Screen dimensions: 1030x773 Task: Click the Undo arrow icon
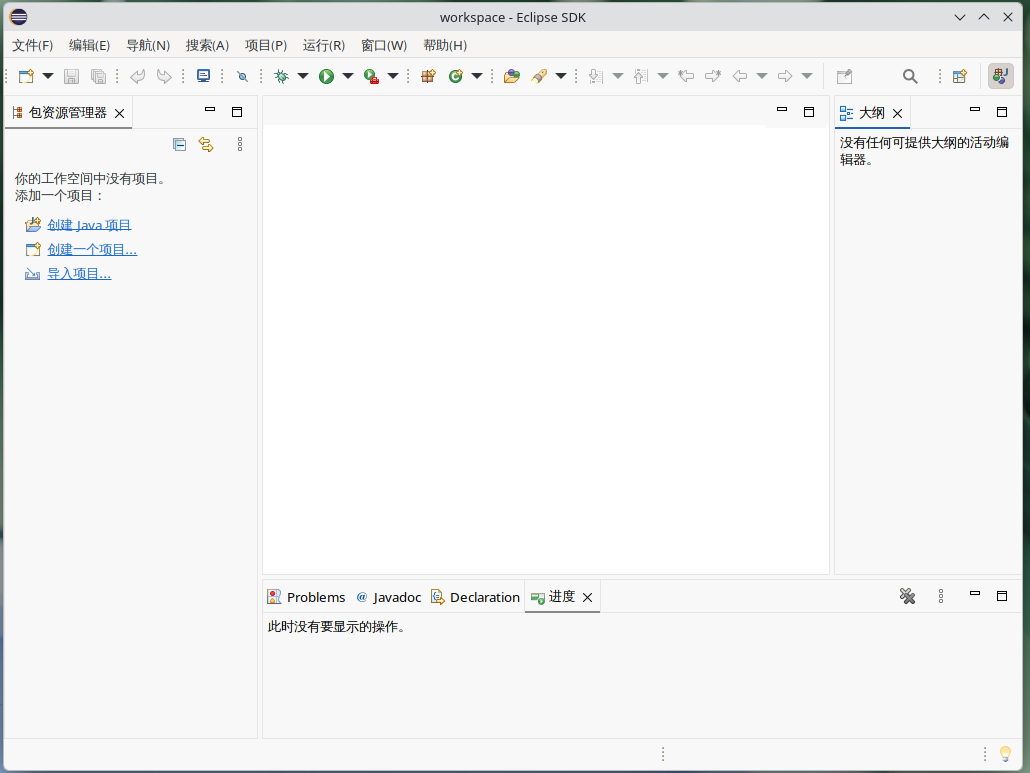137,76
